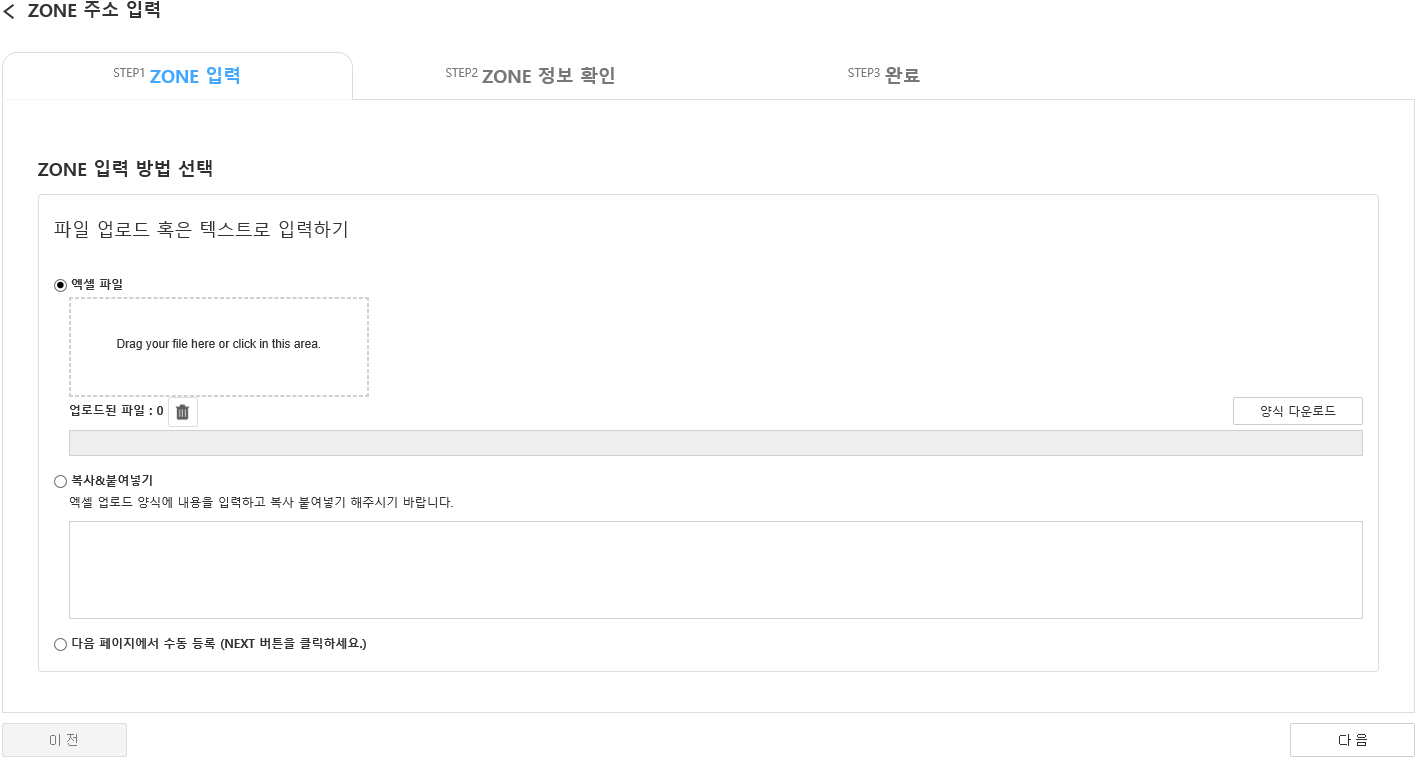Click the ZONE 주소 입력 page title
Screen dimensions: 1418x762
tap(94, 11)
